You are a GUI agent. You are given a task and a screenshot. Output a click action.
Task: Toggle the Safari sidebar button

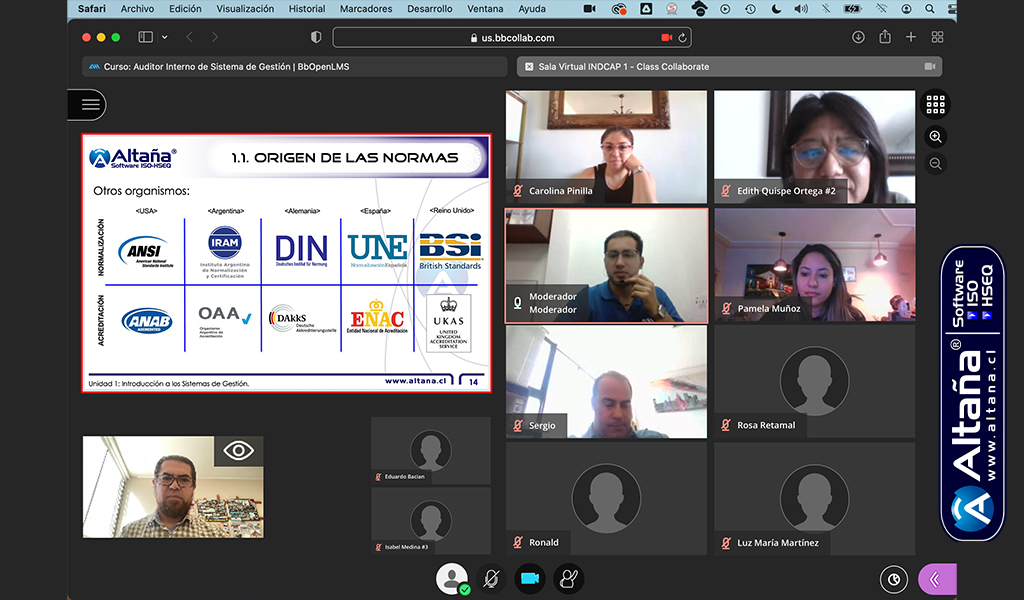[146, 37]
